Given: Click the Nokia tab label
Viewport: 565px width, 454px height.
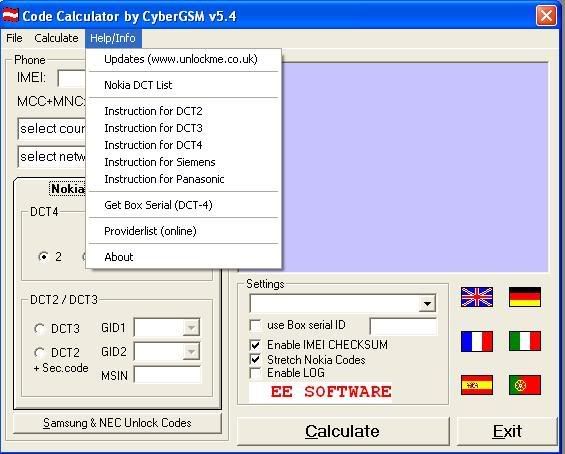Looking at the screenshot, I should pyautogui.click(x=68, y=188).
